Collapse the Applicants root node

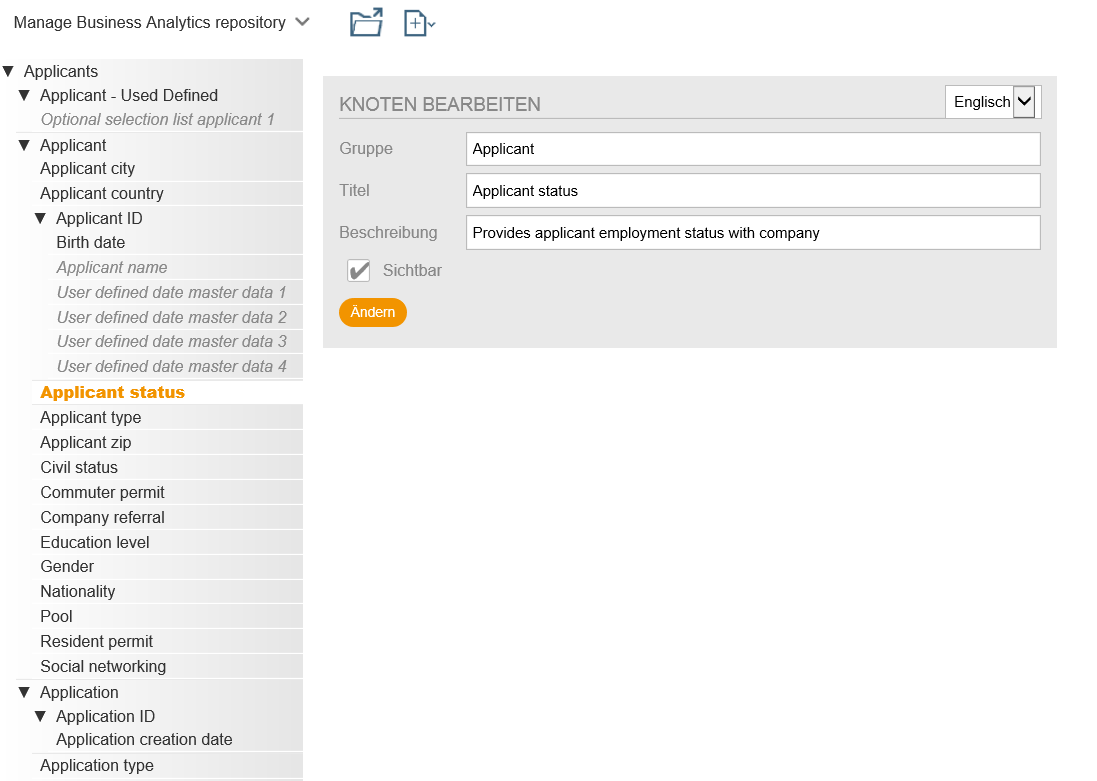9,72
